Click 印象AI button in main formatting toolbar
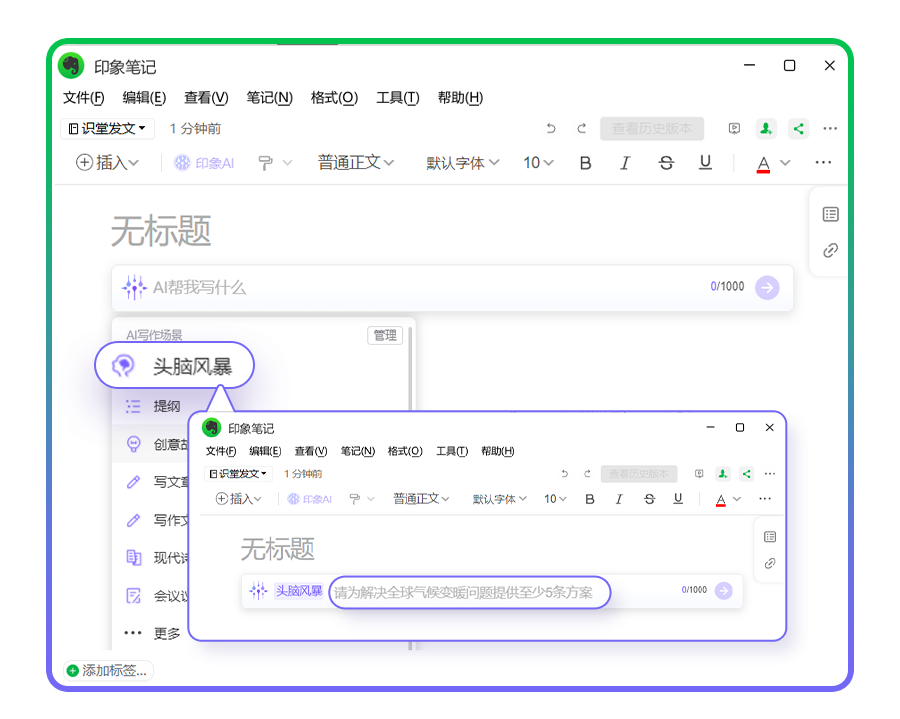 click(x=205, y=164)
